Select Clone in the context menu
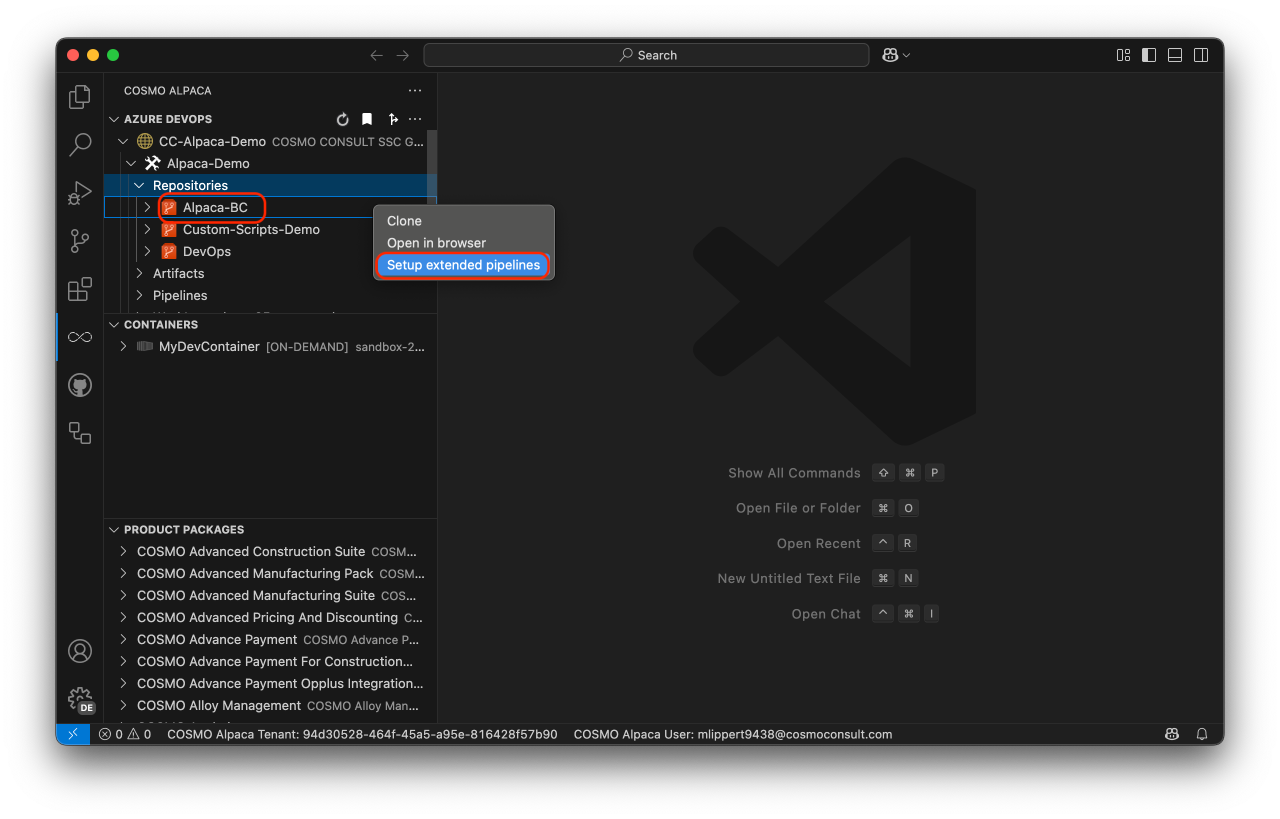 (x=404, y=220)
